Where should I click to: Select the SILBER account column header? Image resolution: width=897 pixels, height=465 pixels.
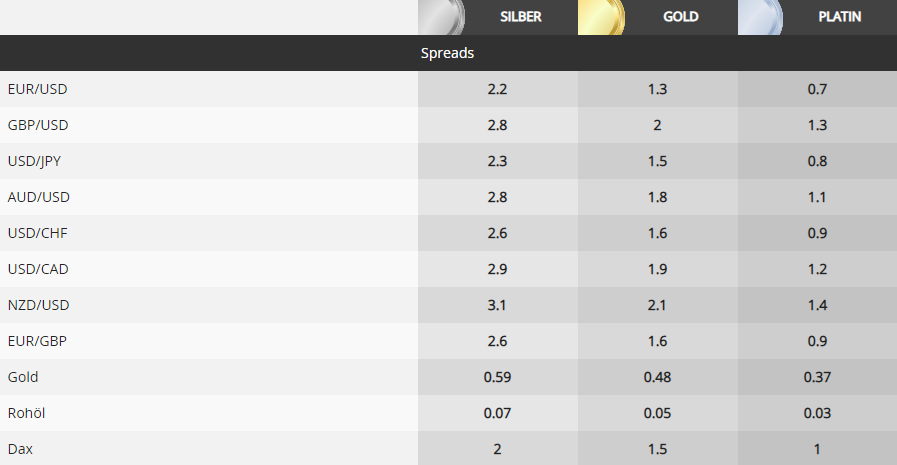click(521, 17)
